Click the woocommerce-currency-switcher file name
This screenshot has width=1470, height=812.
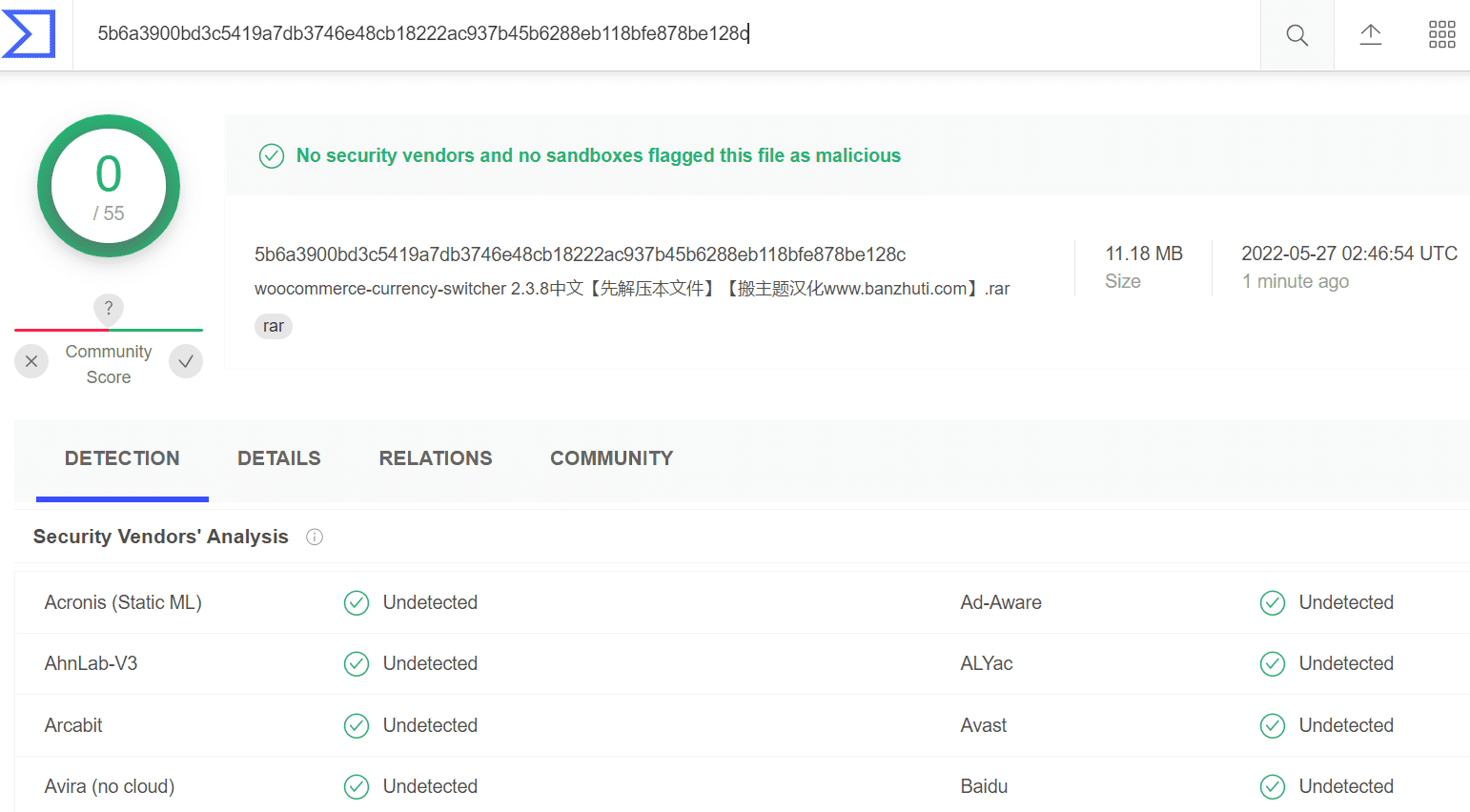632,289
